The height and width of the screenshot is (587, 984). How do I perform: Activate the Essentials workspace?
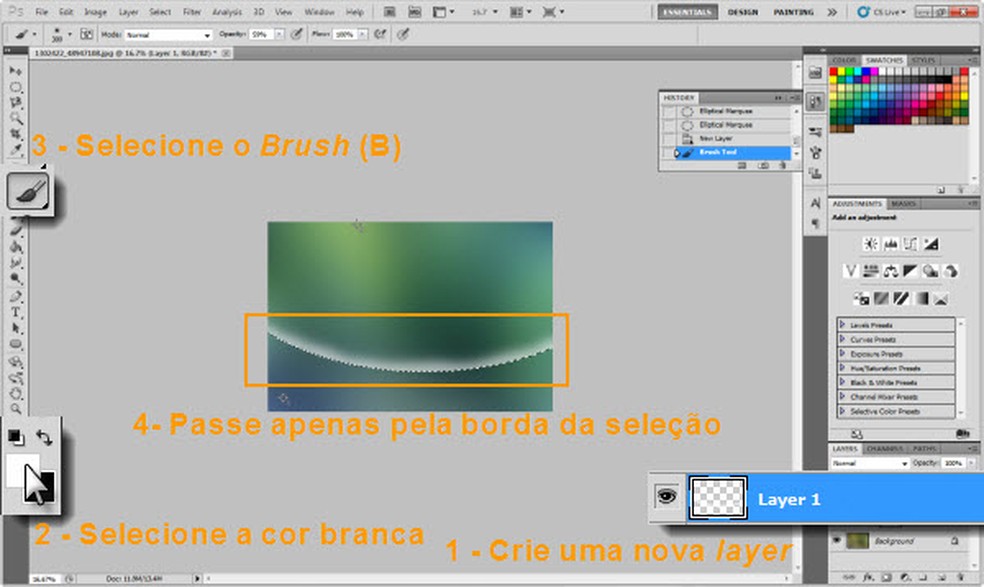688,12
